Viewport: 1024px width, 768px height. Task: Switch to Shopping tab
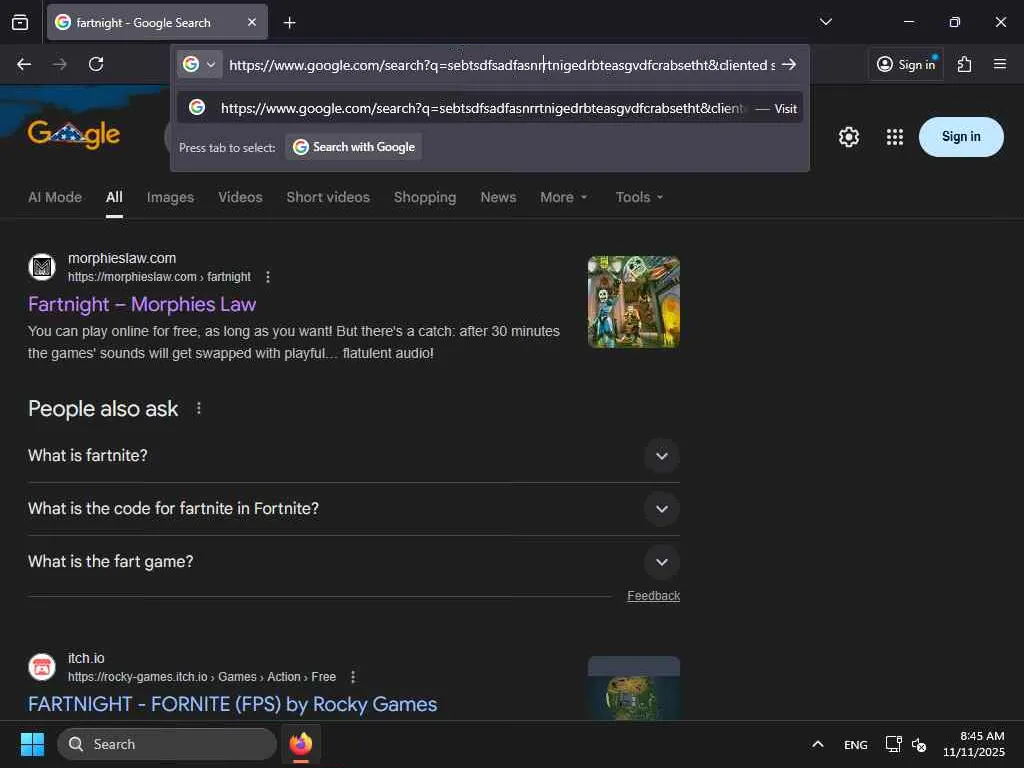(x=425, y=197)
